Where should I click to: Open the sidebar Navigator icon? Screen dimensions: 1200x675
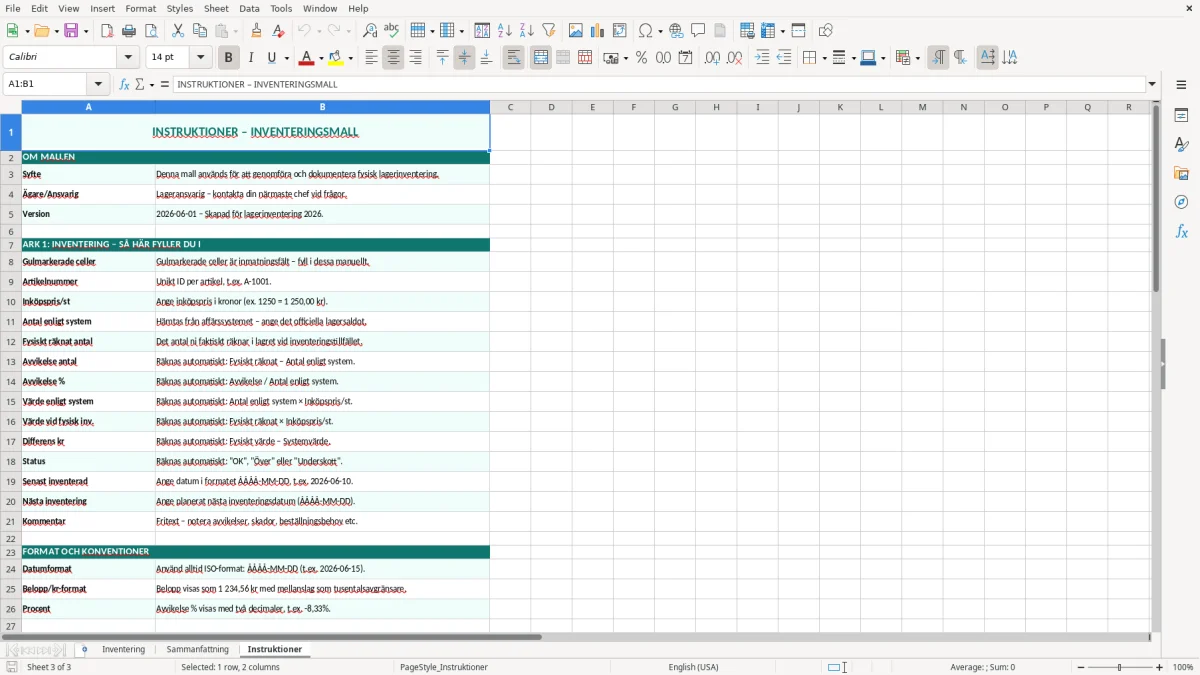(1181, 202)
